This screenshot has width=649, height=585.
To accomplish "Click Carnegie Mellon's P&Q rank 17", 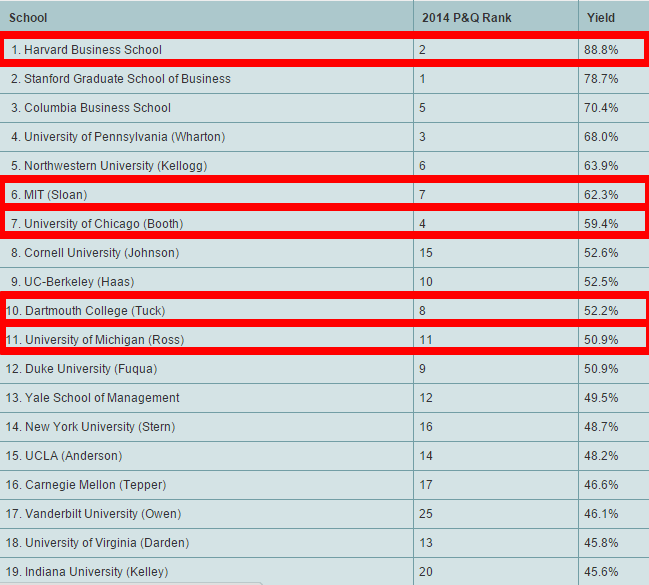I will tap(426, 484).
